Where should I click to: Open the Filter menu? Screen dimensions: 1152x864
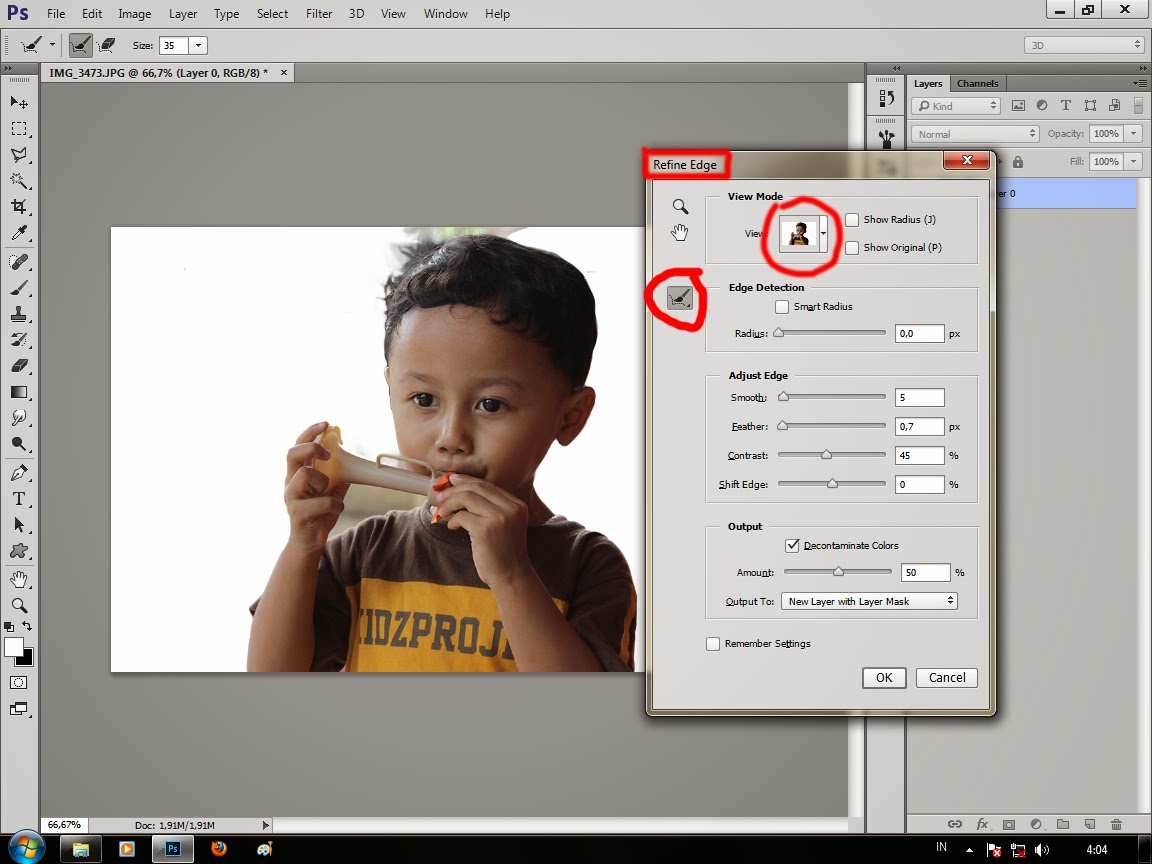click(319, 14)
